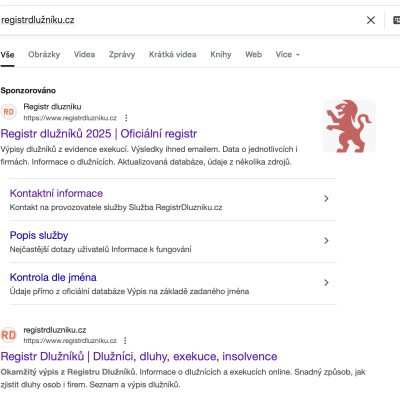The height and width of the screenshot is (400, 400).
Task: Expand the chevron next to Kontaktní informace
Action: [x=326, y=199]
